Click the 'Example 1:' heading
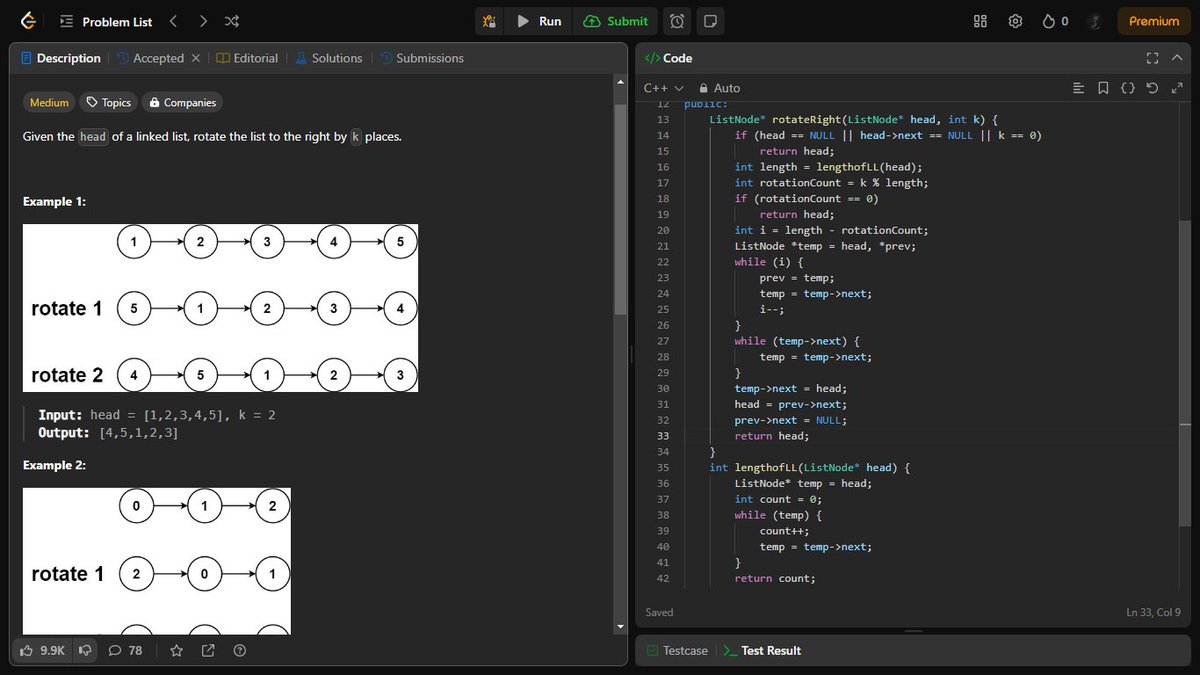This screenshot has height=675, width=1200. 54,202
